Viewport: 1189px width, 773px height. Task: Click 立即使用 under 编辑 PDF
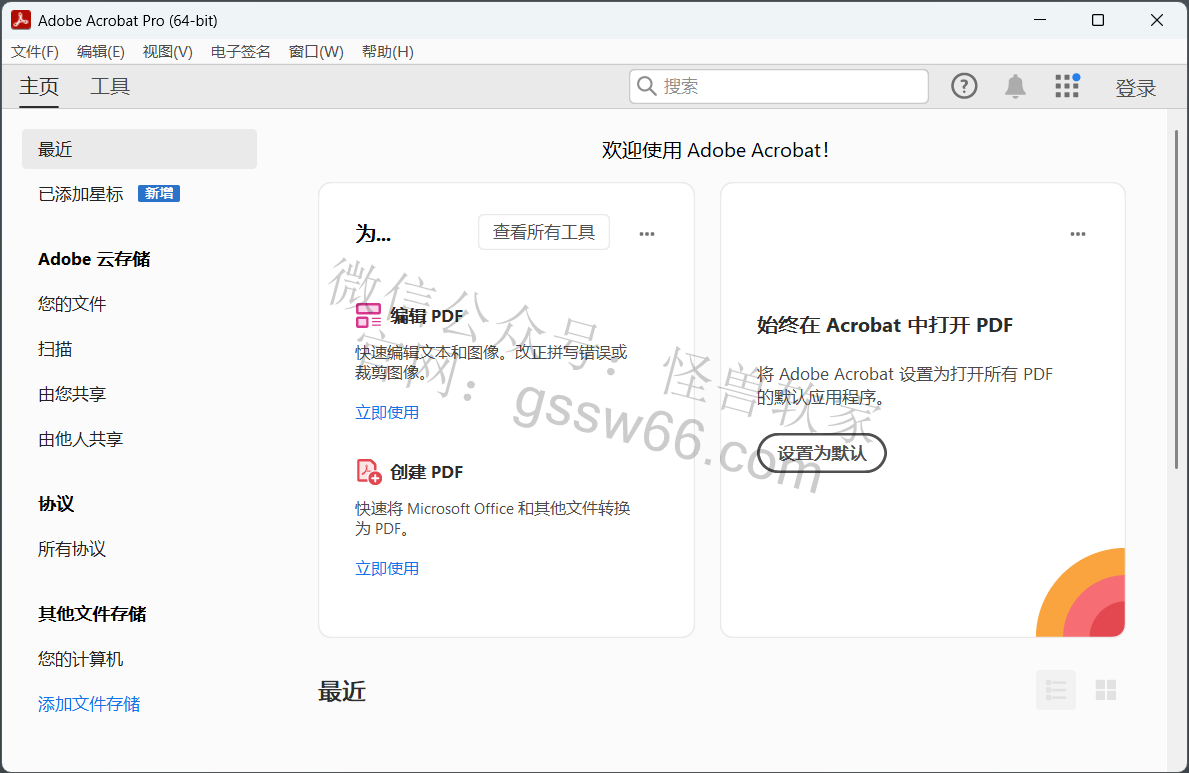[387, 413]
